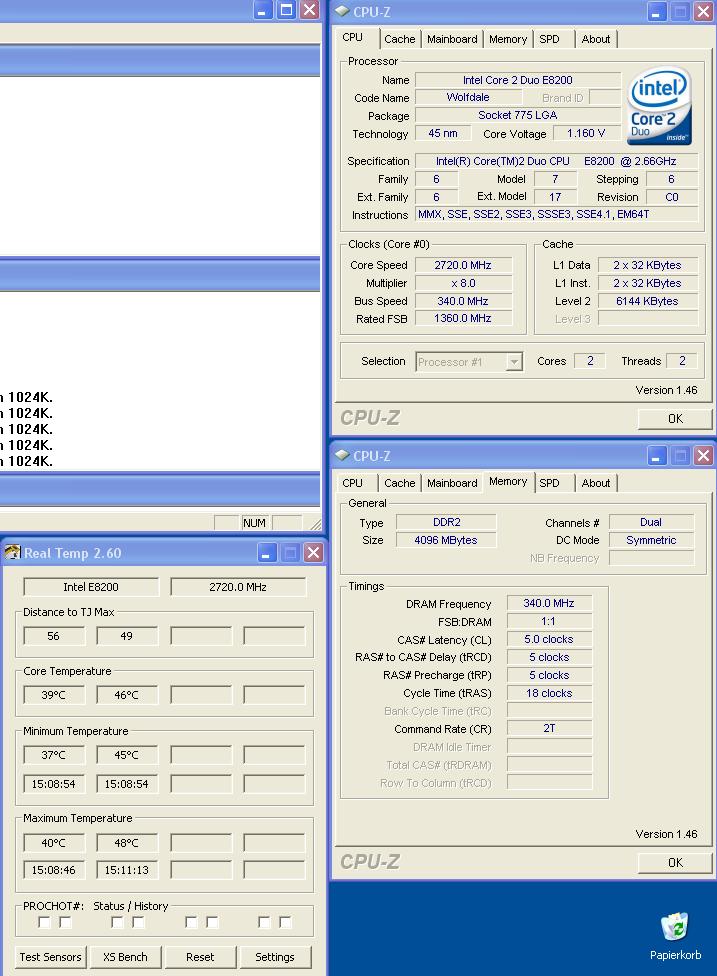Viewport: 717px width, 976px height.
Task: Toggle second checkbox of third PROCHOT# pair
Action: click(212, 922)
